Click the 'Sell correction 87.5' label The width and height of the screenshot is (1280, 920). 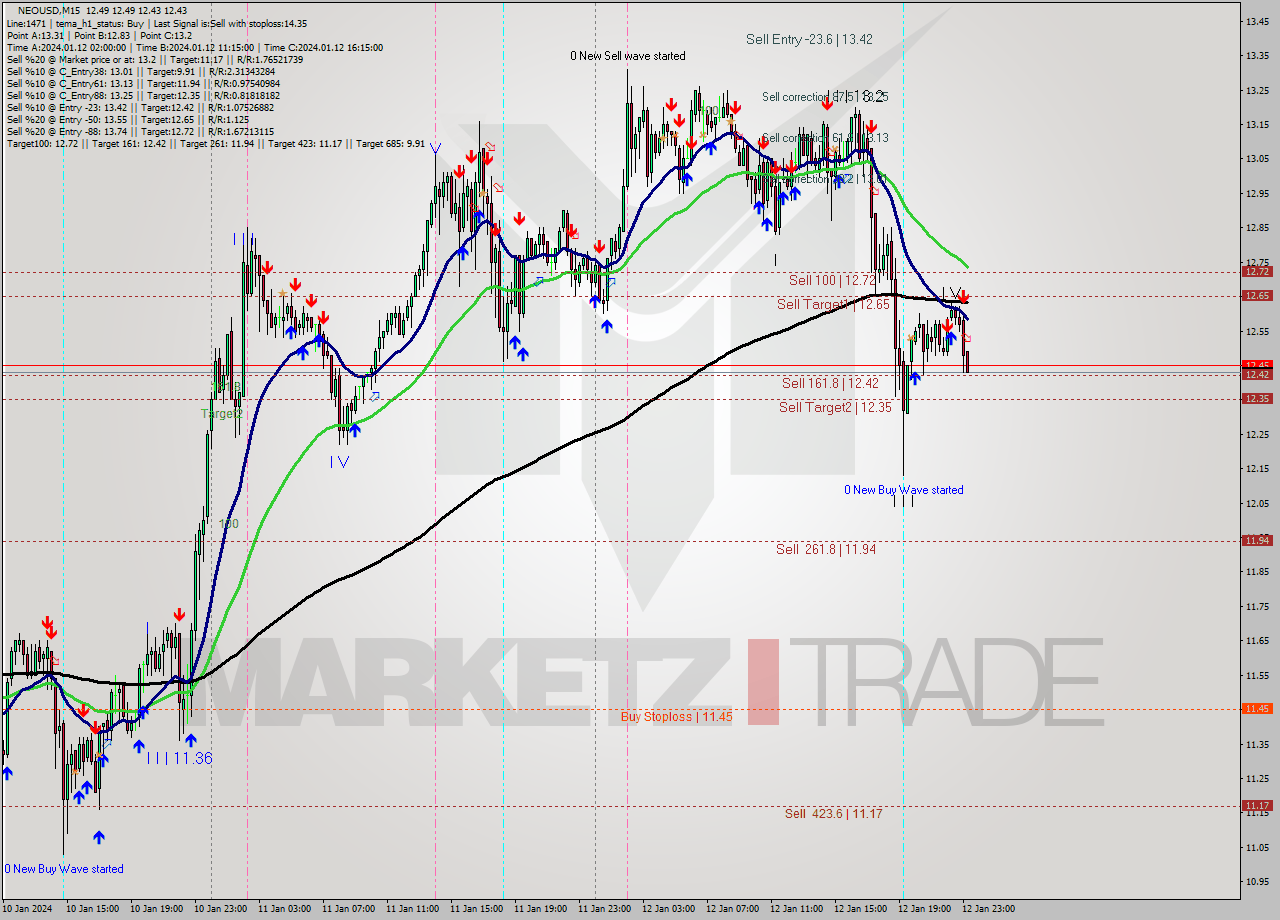click(823, 97)
